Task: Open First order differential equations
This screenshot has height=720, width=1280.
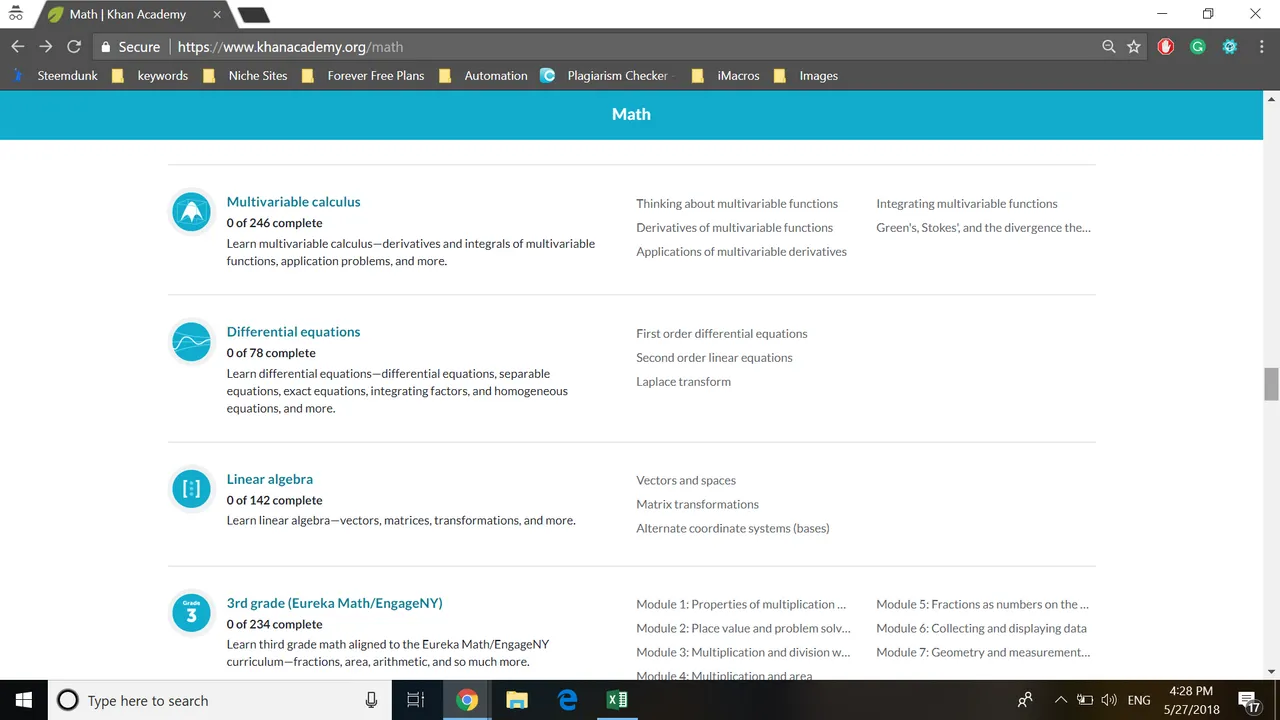Action: click(721, 333)
